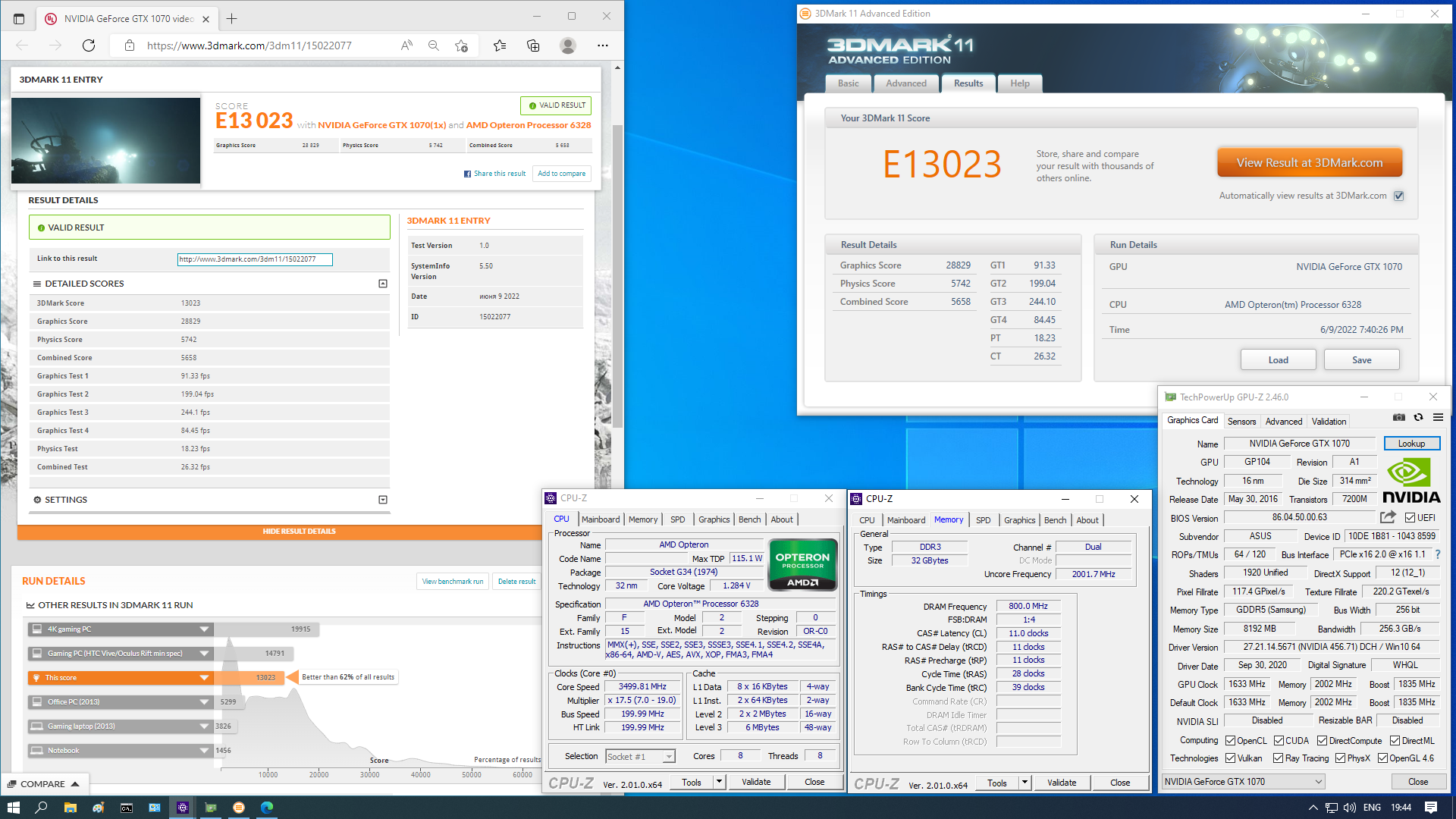This screenshot has height=819, width=1456.
Task: Open Windows Start menu
Action: click(x=13, y=808)
